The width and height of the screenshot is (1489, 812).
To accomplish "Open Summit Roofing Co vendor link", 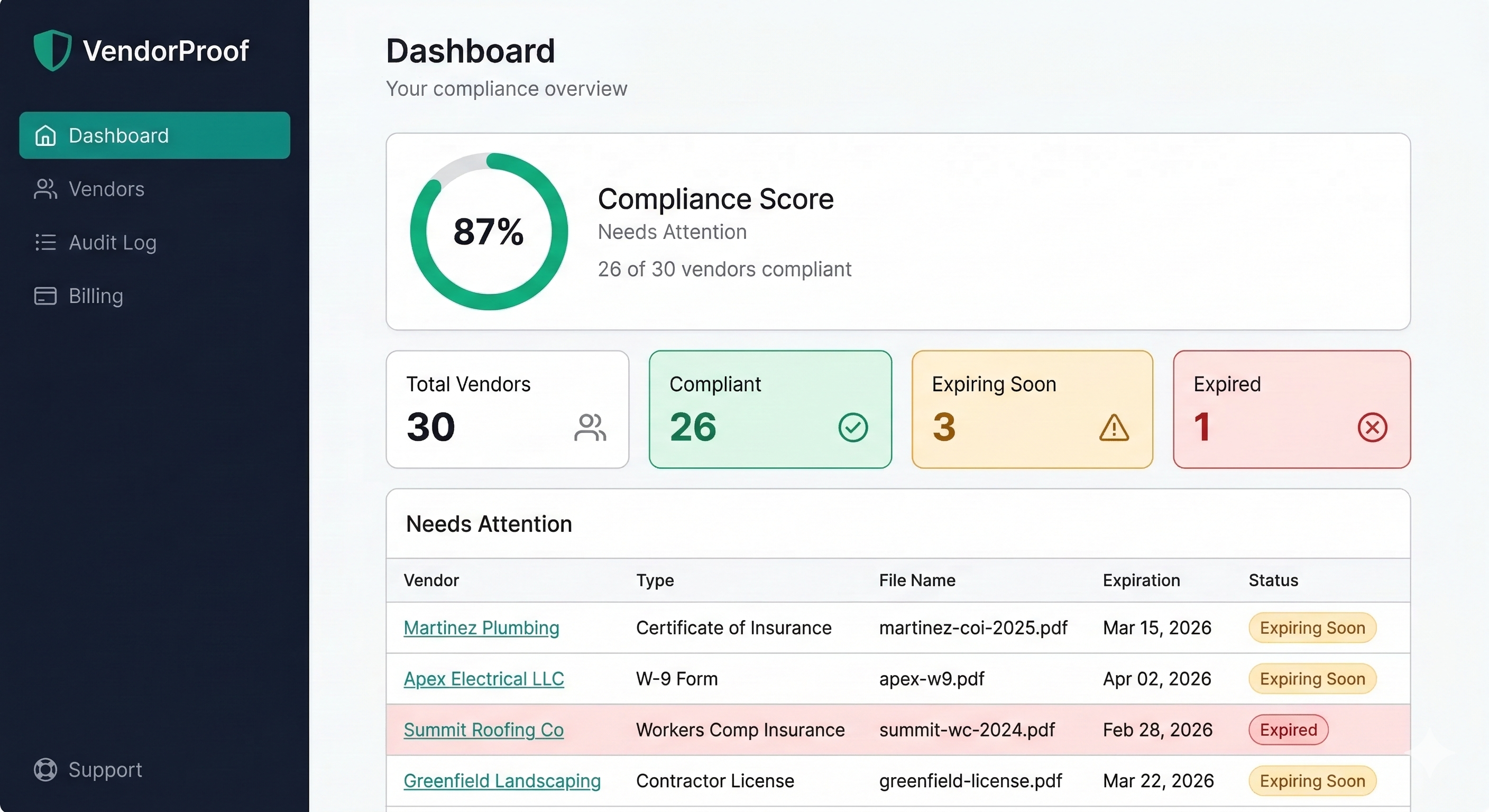I will [x=483, y=730].
